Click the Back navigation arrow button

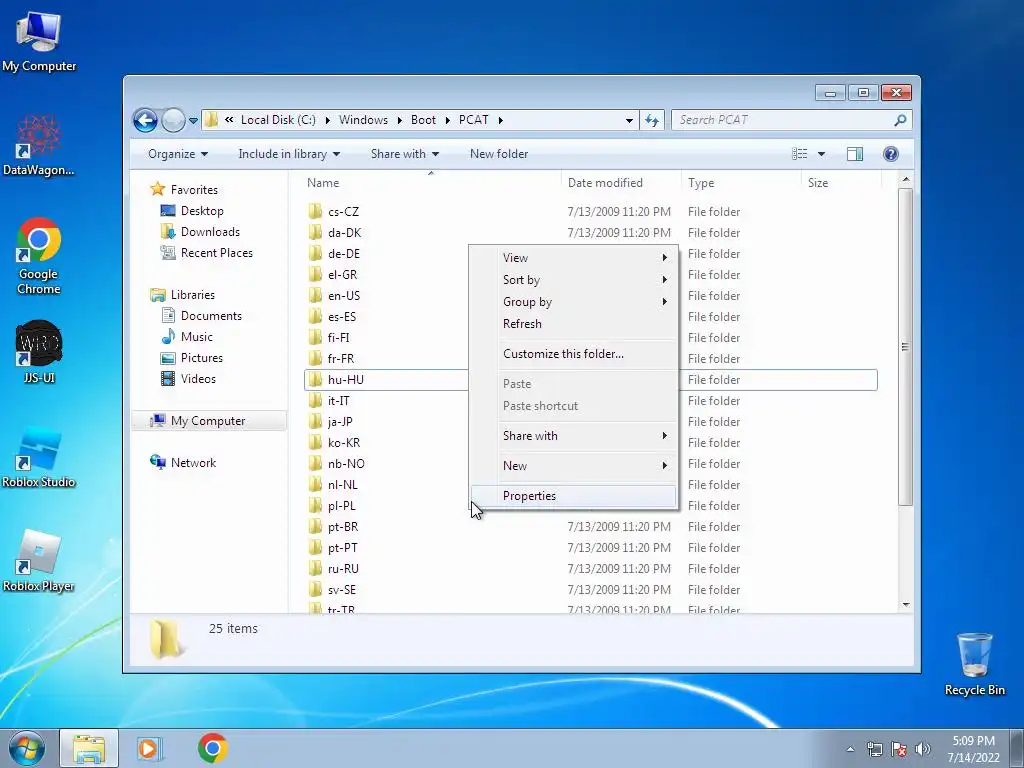point(145,120)
